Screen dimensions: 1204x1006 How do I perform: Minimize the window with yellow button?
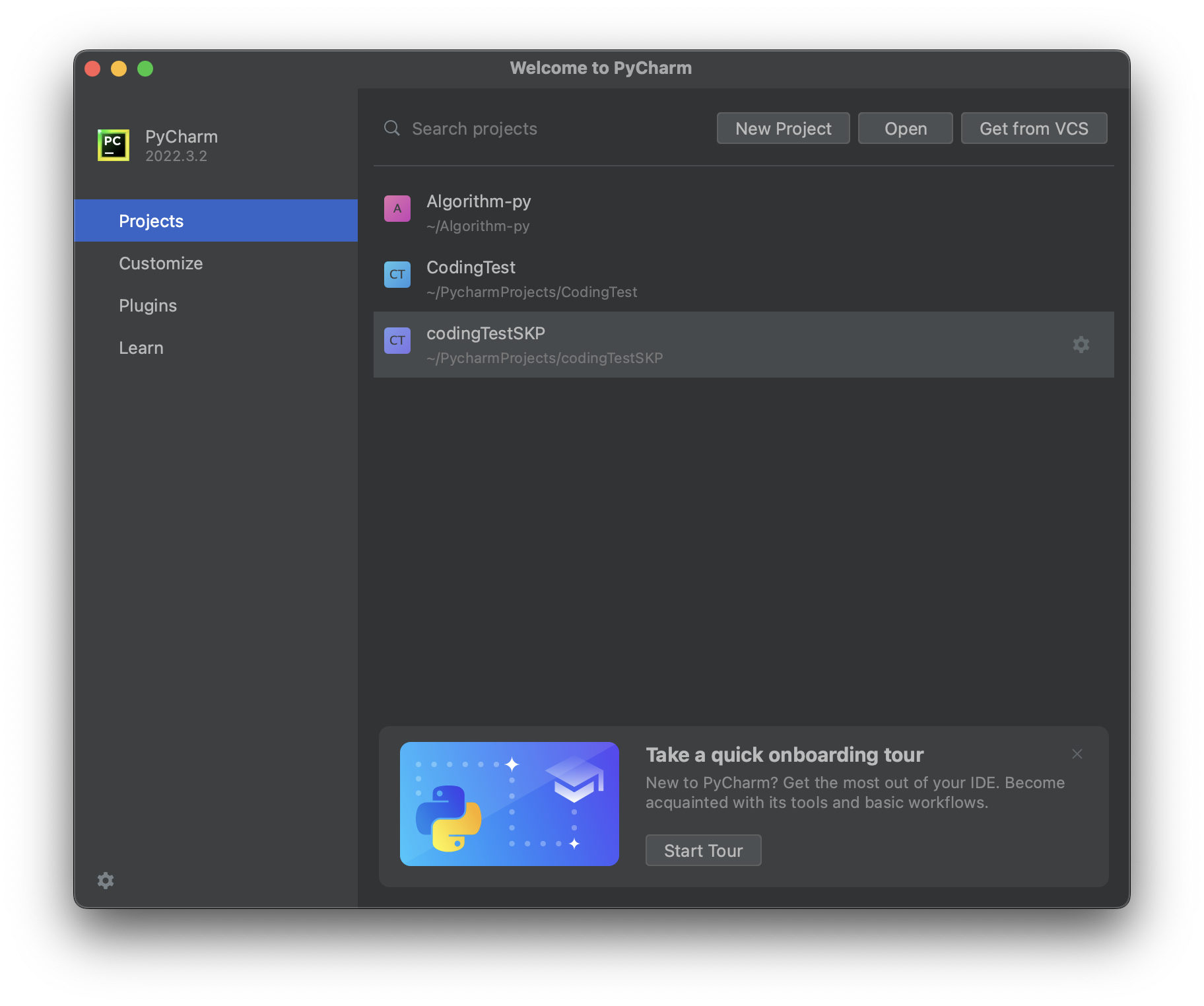(119, 69)
